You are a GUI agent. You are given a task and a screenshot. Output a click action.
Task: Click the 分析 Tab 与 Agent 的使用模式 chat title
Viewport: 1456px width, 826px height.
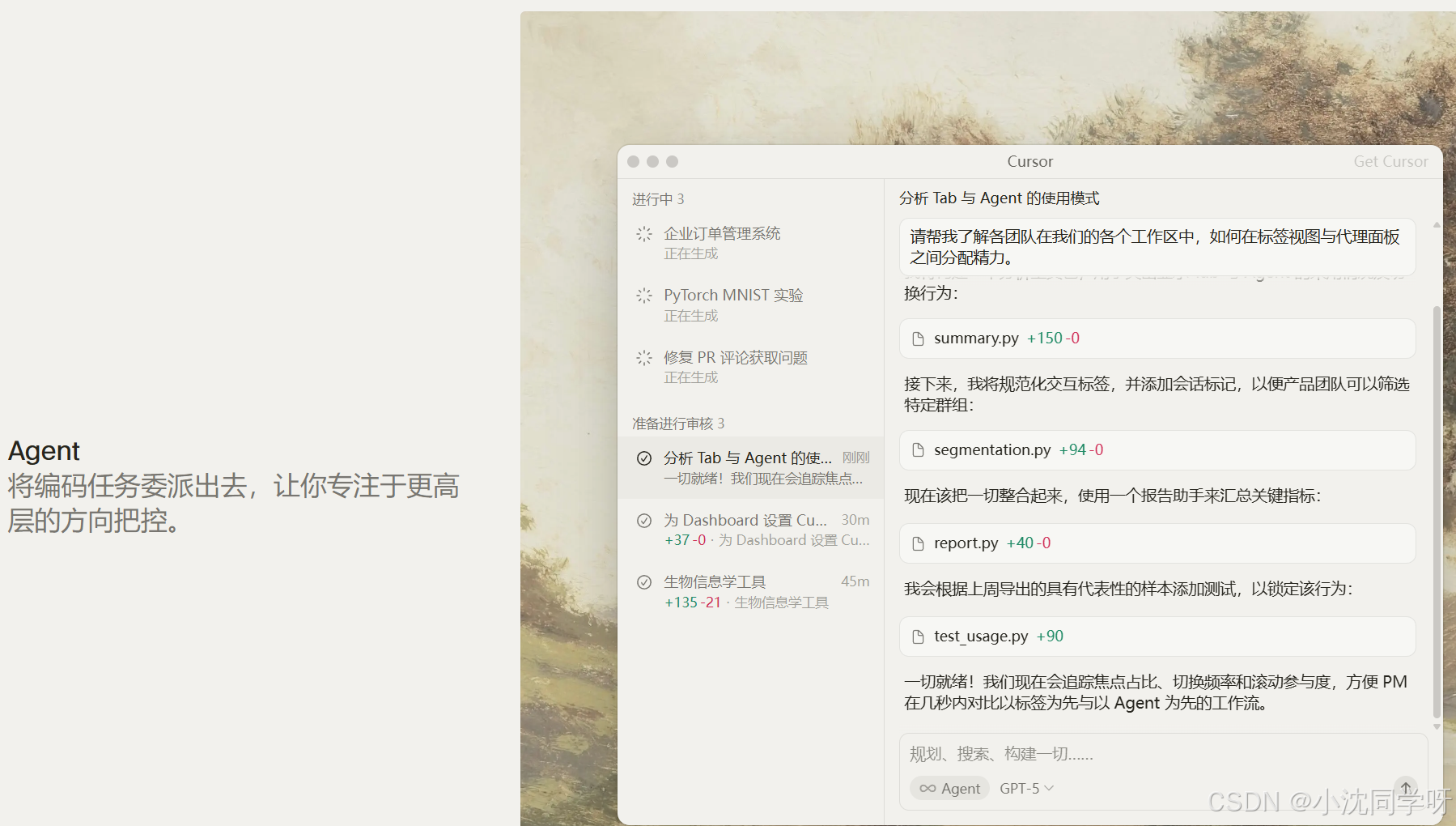point(999,198)
